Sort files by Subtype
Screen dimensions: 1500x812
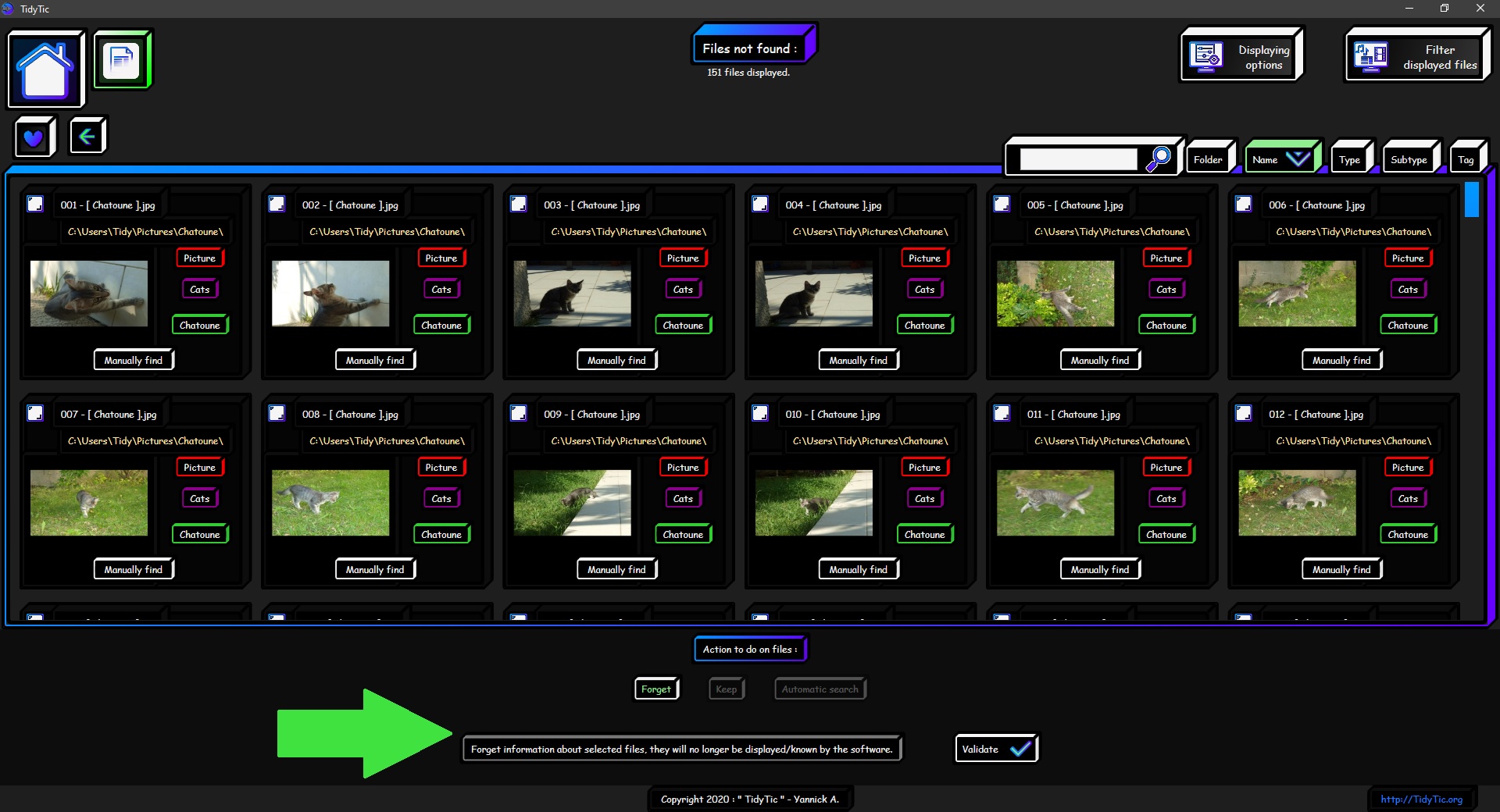[x=1409, y=159]
